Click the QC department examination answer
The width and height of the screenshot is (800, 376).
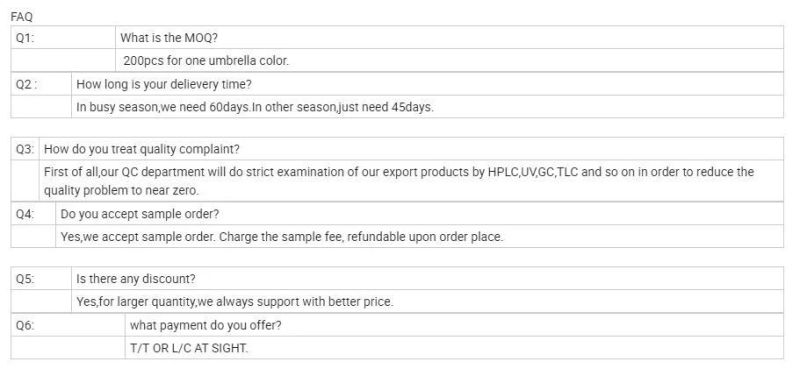[398, 172]
